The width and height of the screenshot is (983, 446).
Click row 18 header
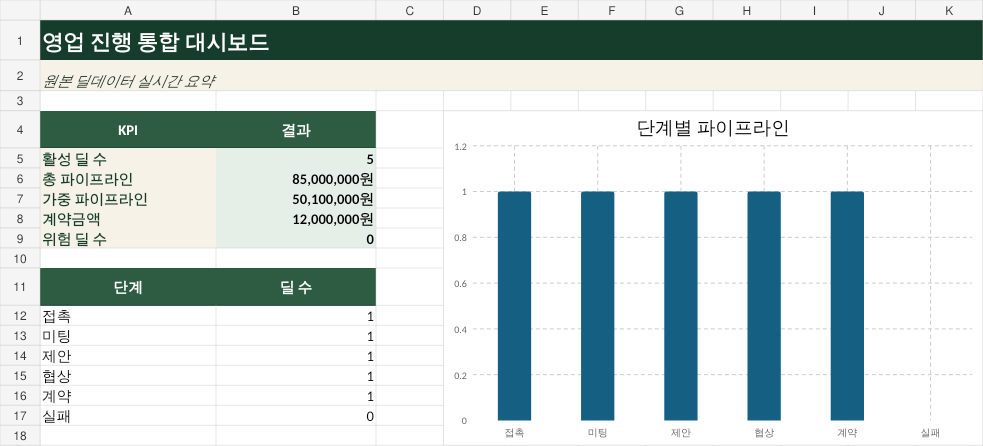point(20,436)
